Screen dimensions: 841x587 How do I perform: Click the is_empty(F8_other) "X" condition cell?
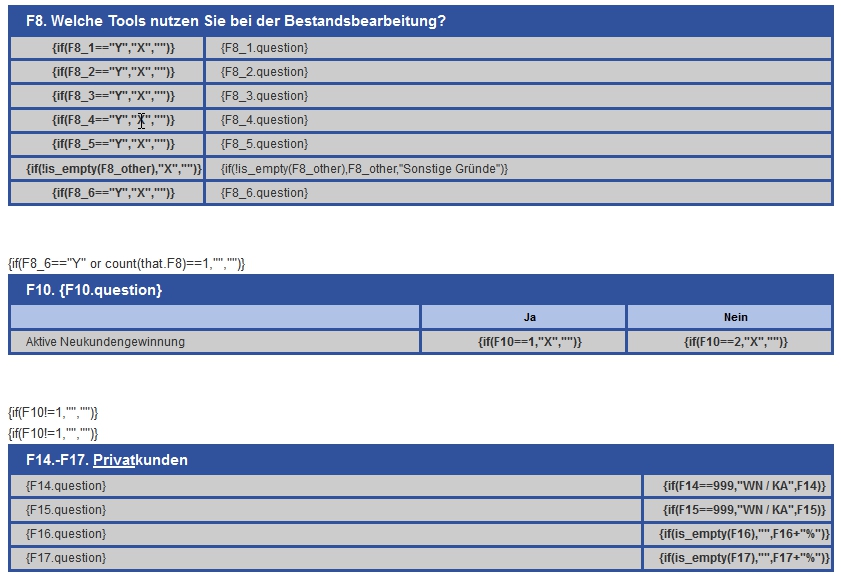point(113,169)
